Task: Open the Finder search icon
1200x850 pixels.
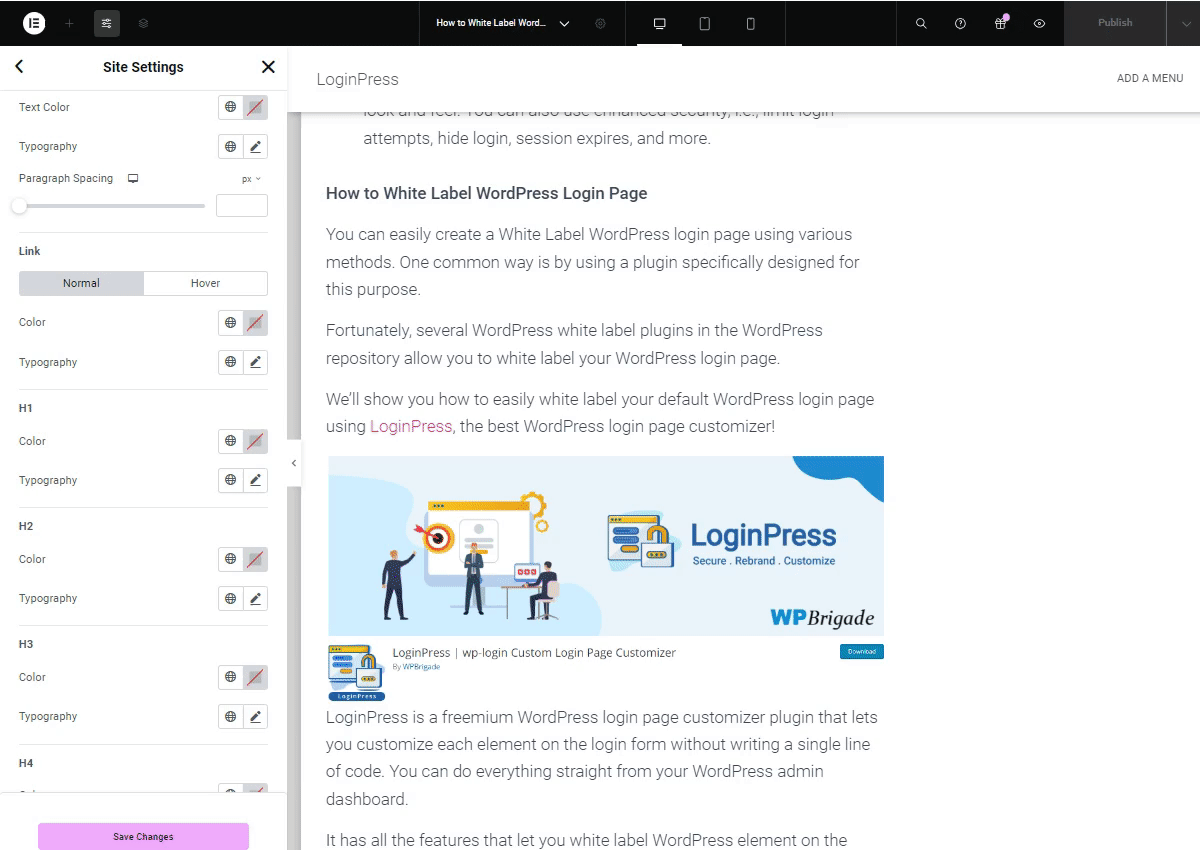Action: (921, 23)
